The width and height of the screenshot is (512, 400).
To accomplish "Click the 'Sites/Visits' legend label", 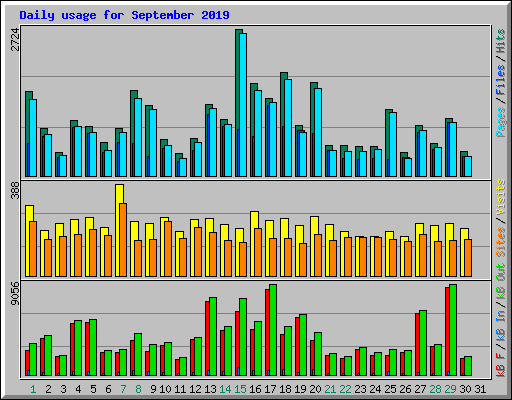I will click(x=501, y=218).
